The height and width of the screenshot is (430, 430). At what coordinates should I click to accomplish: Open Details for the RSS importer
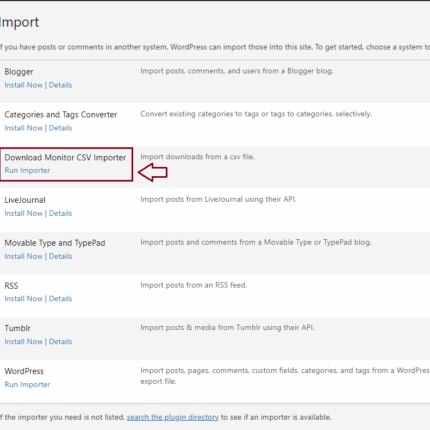[60, 299]
